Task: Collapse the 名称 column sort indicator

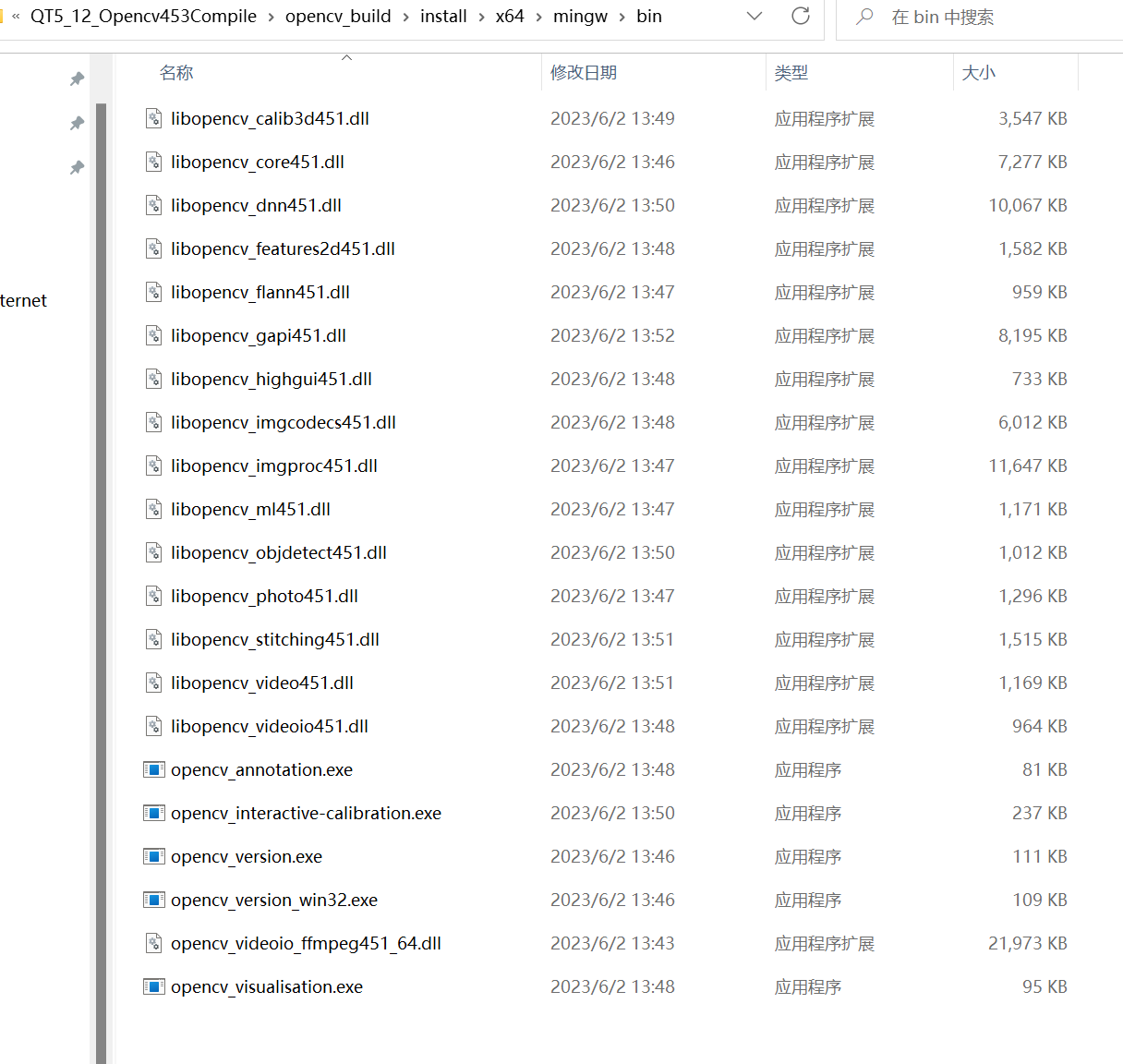Action: click(347, 56)
